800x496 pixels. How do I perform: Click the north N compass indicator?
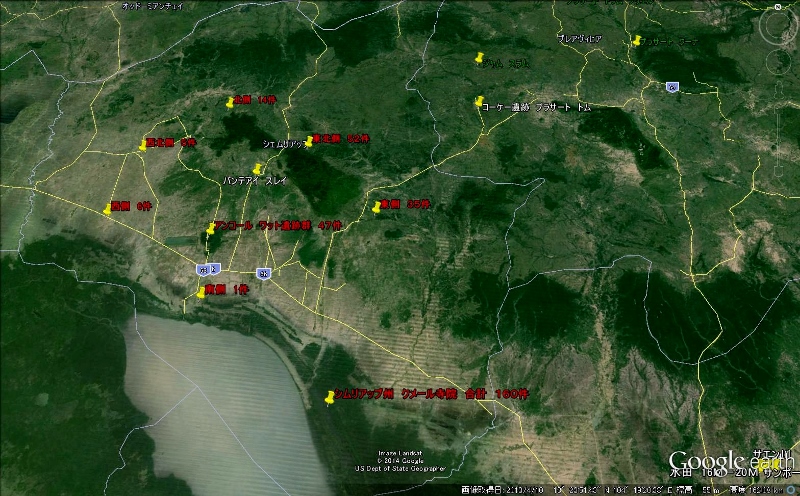[x=775, y=7]
